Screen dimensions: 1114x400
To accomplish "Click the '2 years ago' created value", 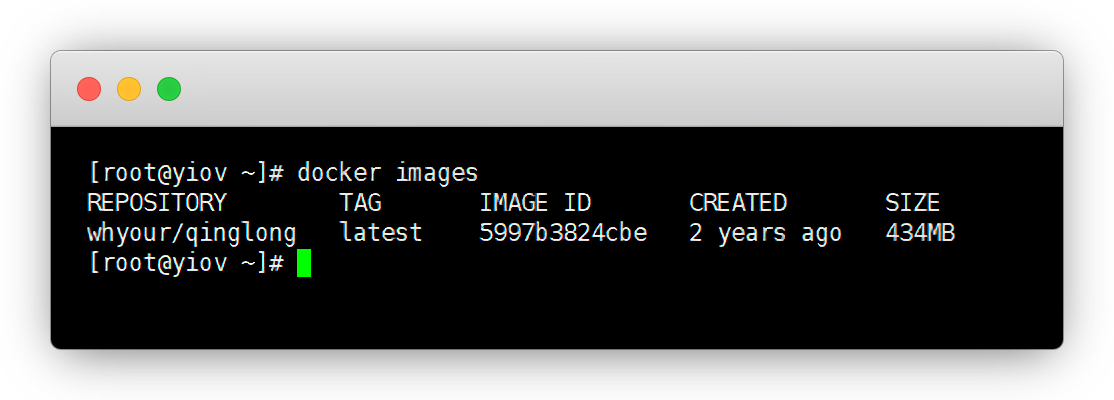I will (765, 234).
